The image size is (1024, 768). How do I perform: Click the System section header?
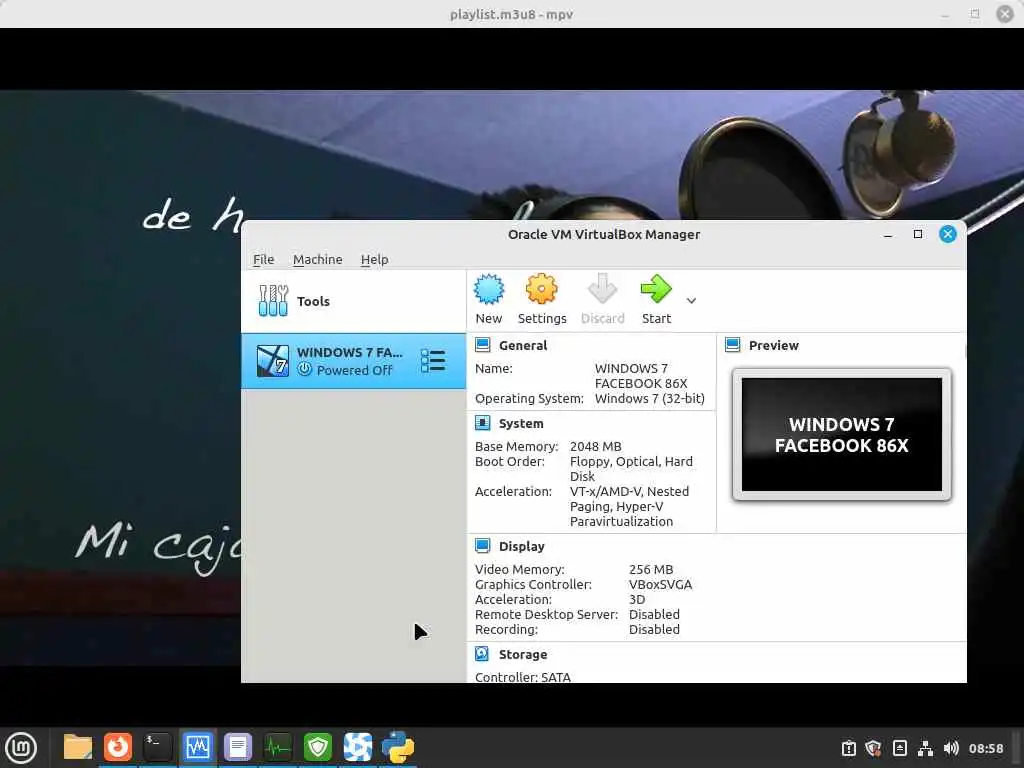pos(521,423)
